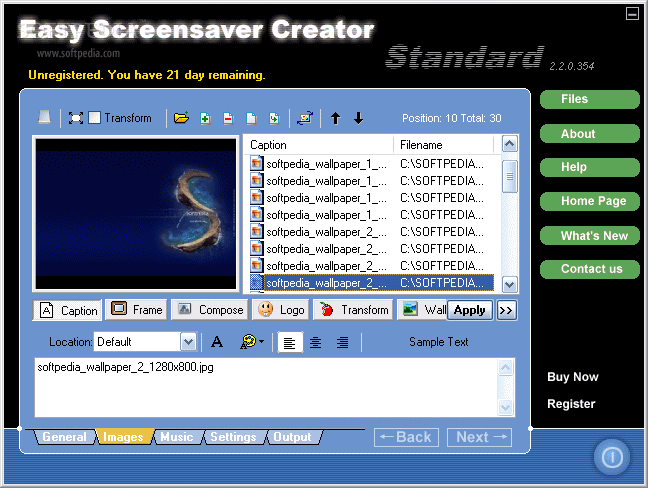Click the Contact us button
This screenshot has width=648, height=488.
click(x=590, y=269)
